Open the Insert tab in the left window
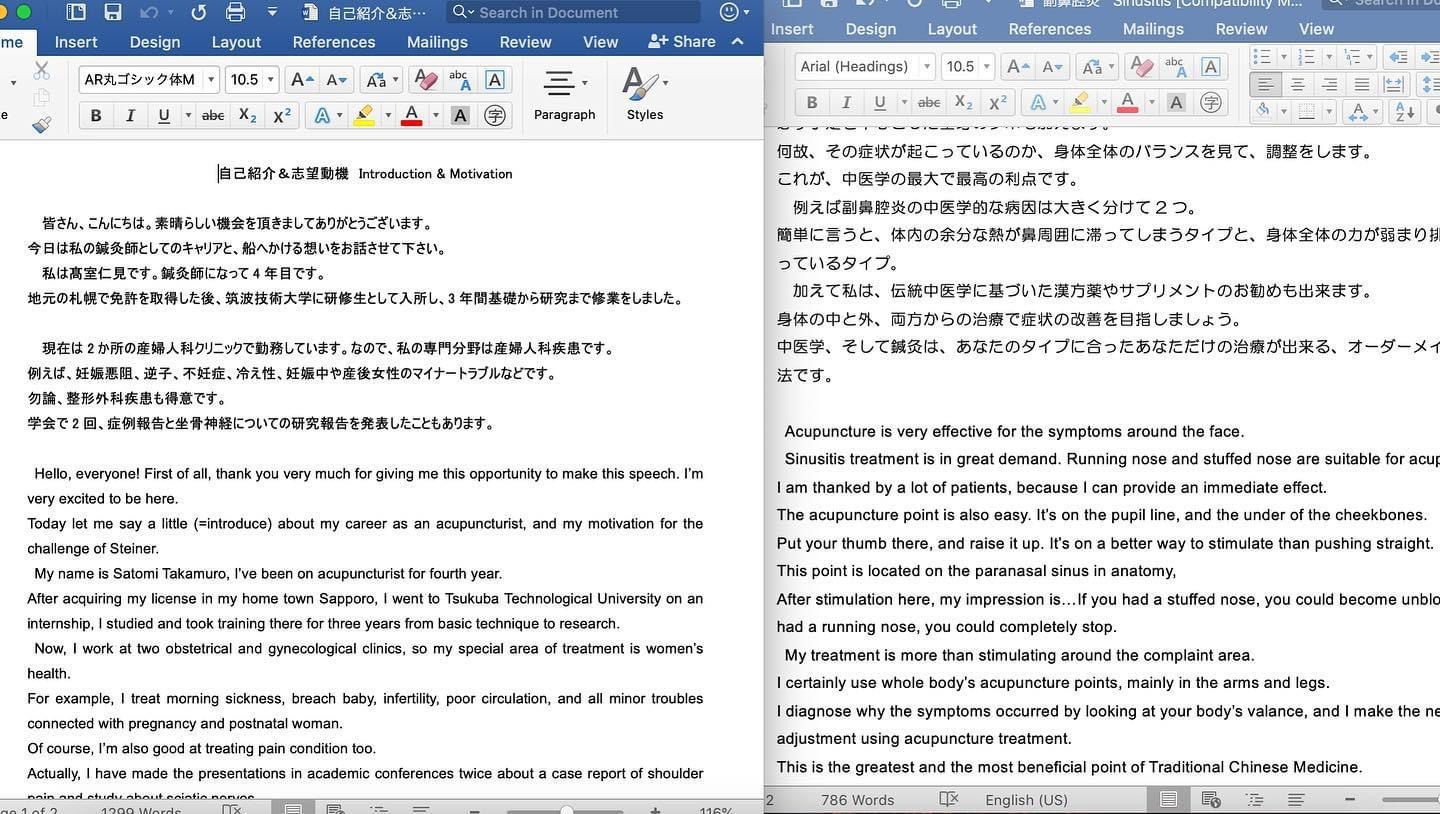1440x814 pixels. (x=76, y=42)
